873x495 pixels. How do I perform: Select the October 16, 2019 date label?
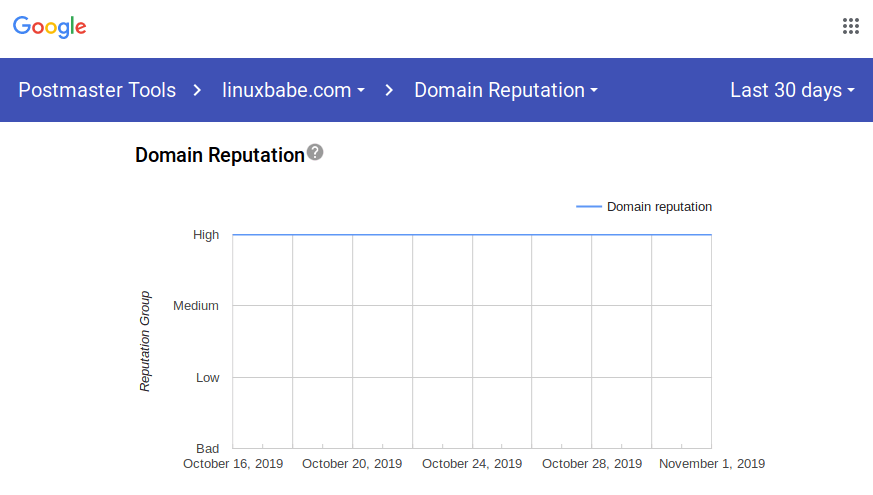(x=233, y=464)
